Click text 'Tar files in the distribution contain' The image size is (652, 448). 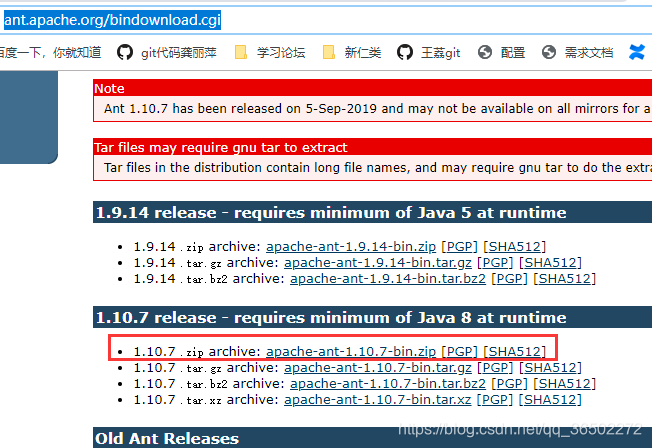tap(378, 168)
